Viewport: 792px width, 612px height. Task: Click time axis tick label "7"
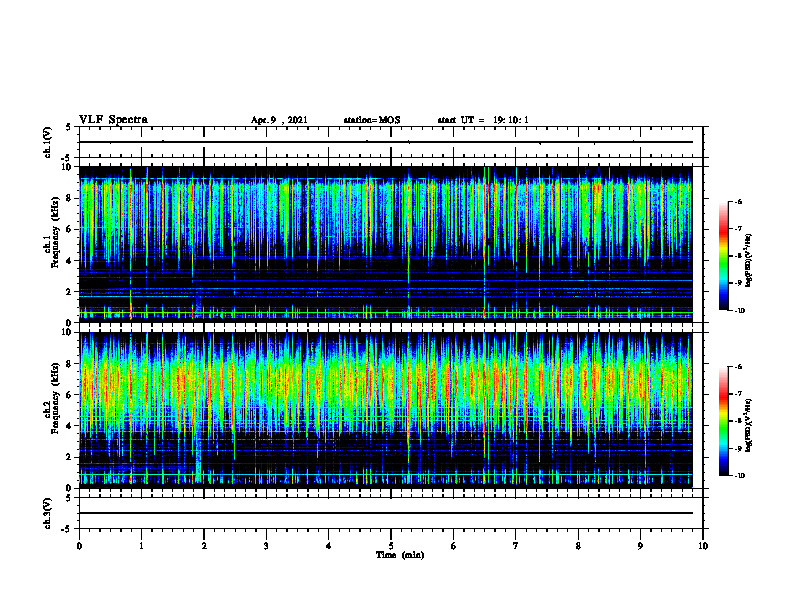pos(516,546)
